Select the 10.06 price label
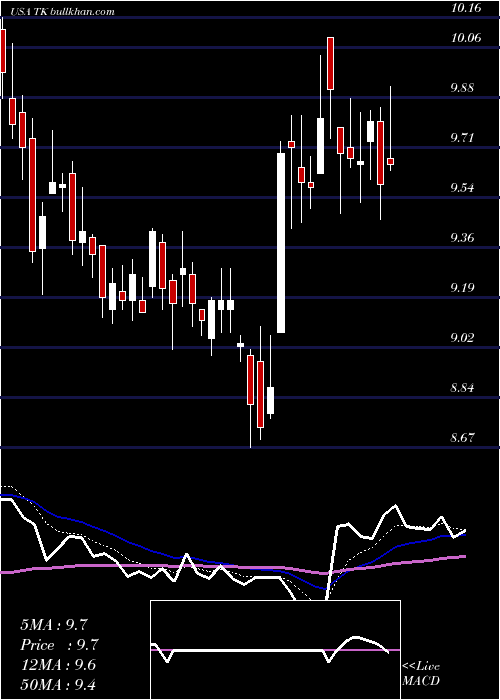This screenshot has width=500, height=700. pyautogui.click(x=466, y=38)
